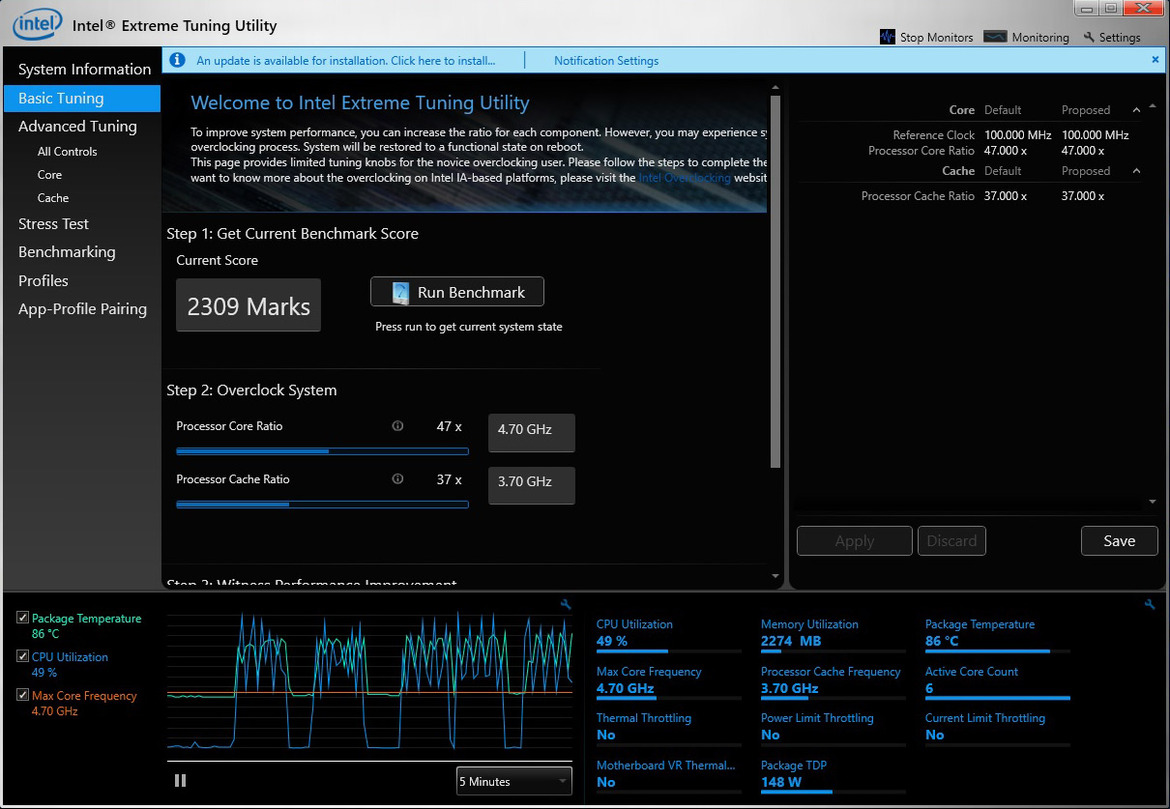Image resolution: width=1170 pixels, height=809 pixels.
Task: Click the Motherboard VR Thermal status tile
Action: [x=669, y=774]
